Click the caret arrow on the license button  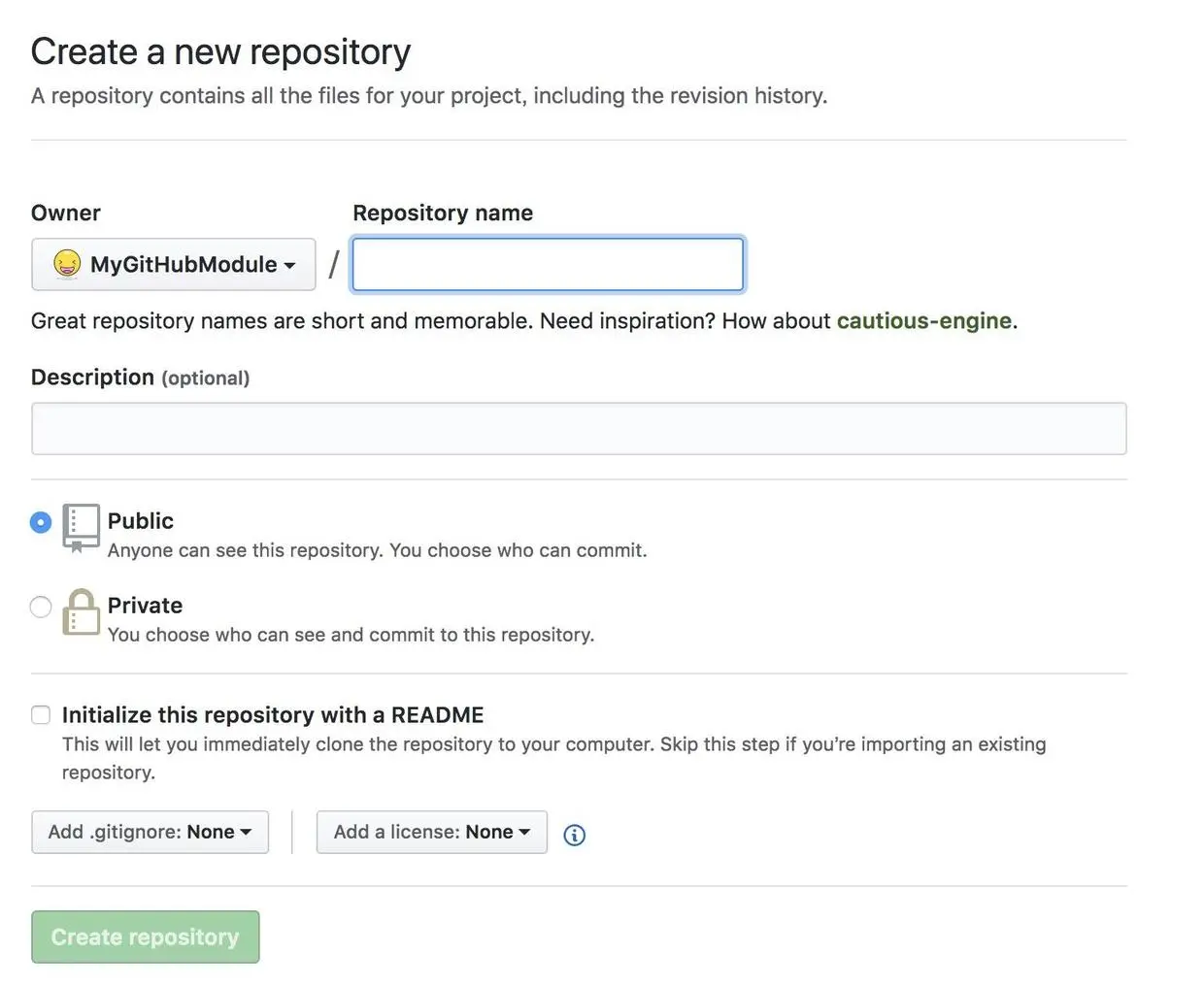(524, 832)
